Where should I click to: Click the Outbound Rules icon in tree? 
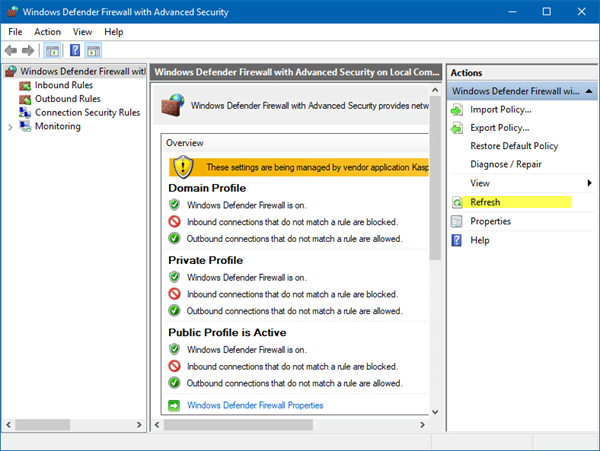click(x=25, y=99)
